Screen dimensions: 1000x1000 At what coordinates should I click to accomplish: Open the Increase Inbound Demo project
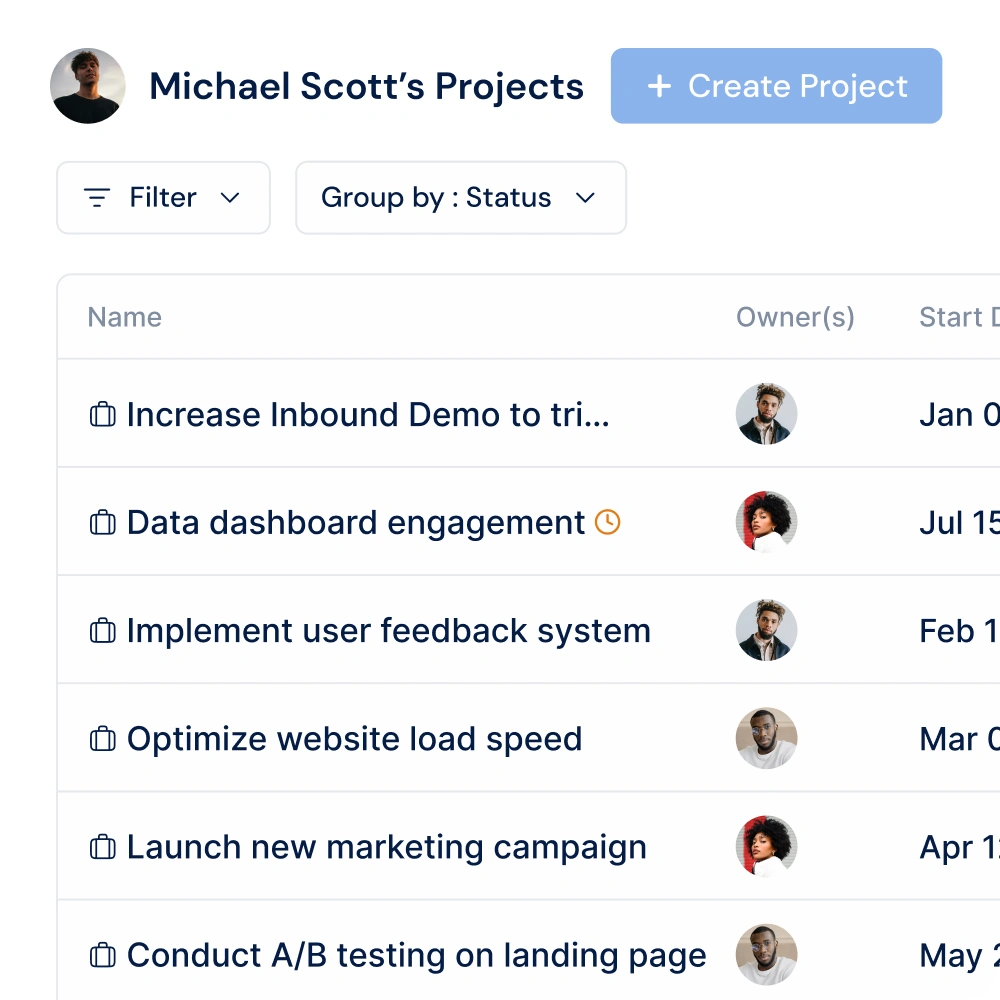coord(367,414)
